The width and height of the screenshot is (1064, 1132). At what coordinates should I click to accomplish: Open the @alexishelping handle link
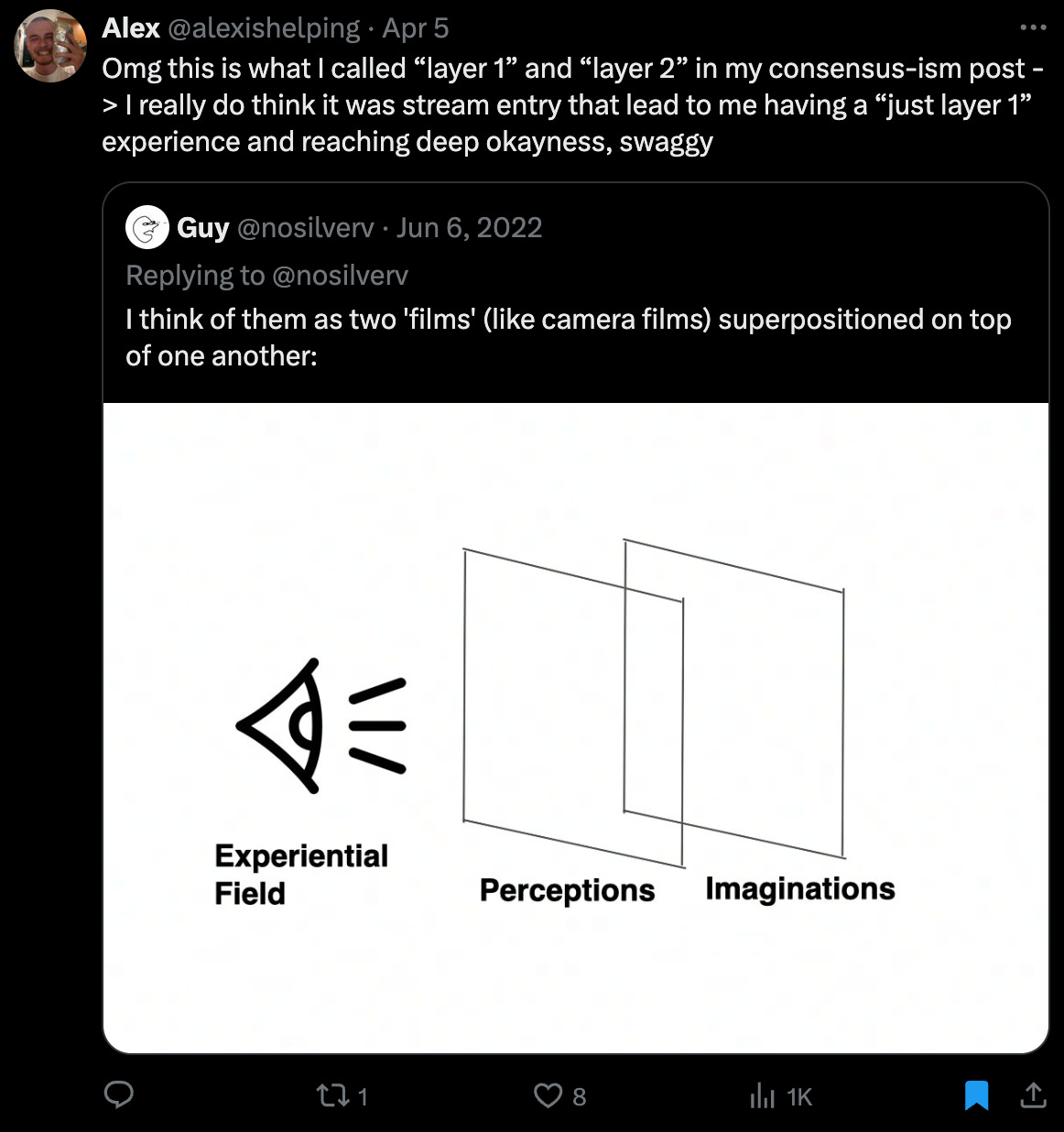[x=264, y=28]
